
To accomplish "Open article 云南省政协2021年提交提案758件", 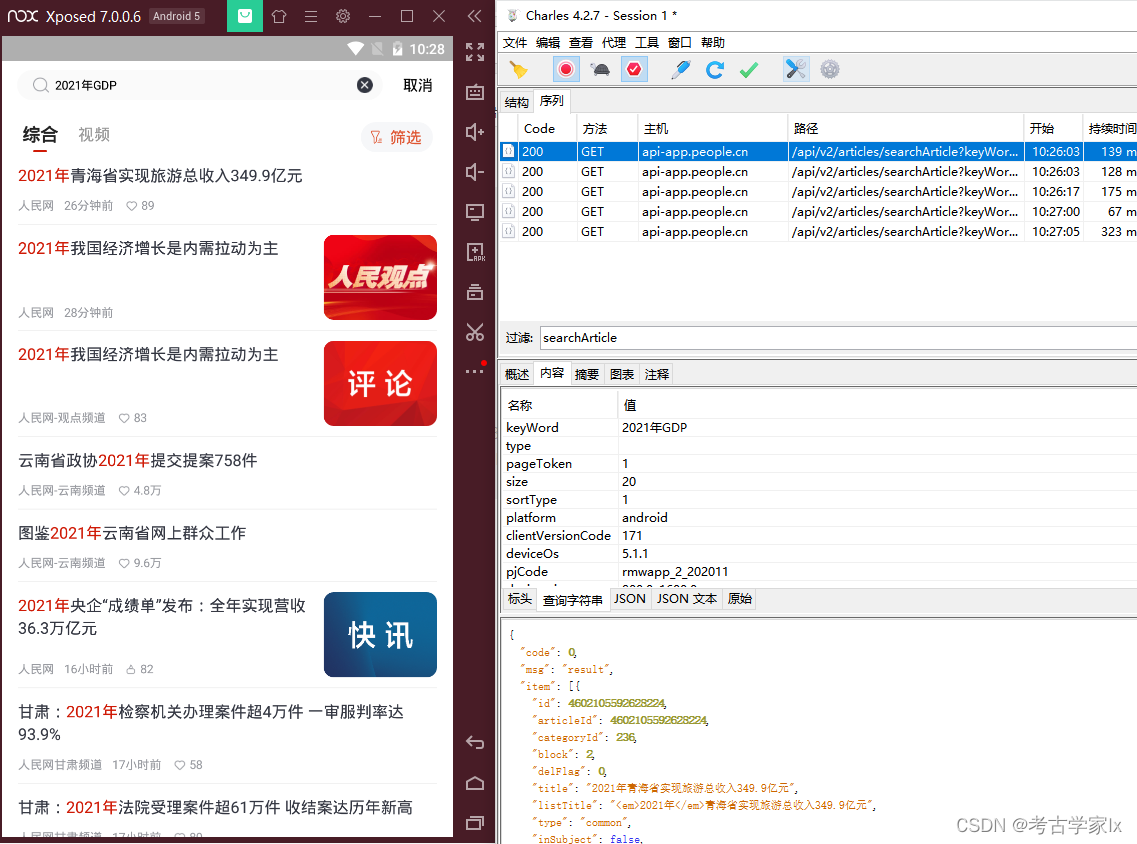I will pos(138,461).
